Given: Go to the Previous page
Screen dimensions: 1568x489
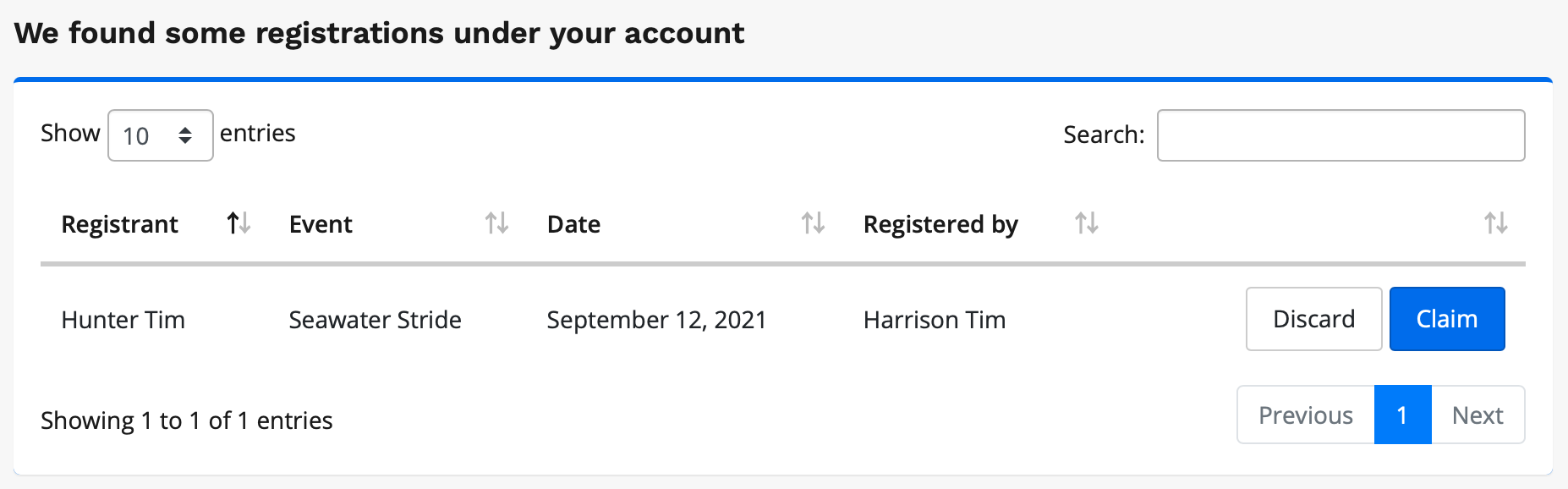Looking at the screenshot, I should [1305, 415].
